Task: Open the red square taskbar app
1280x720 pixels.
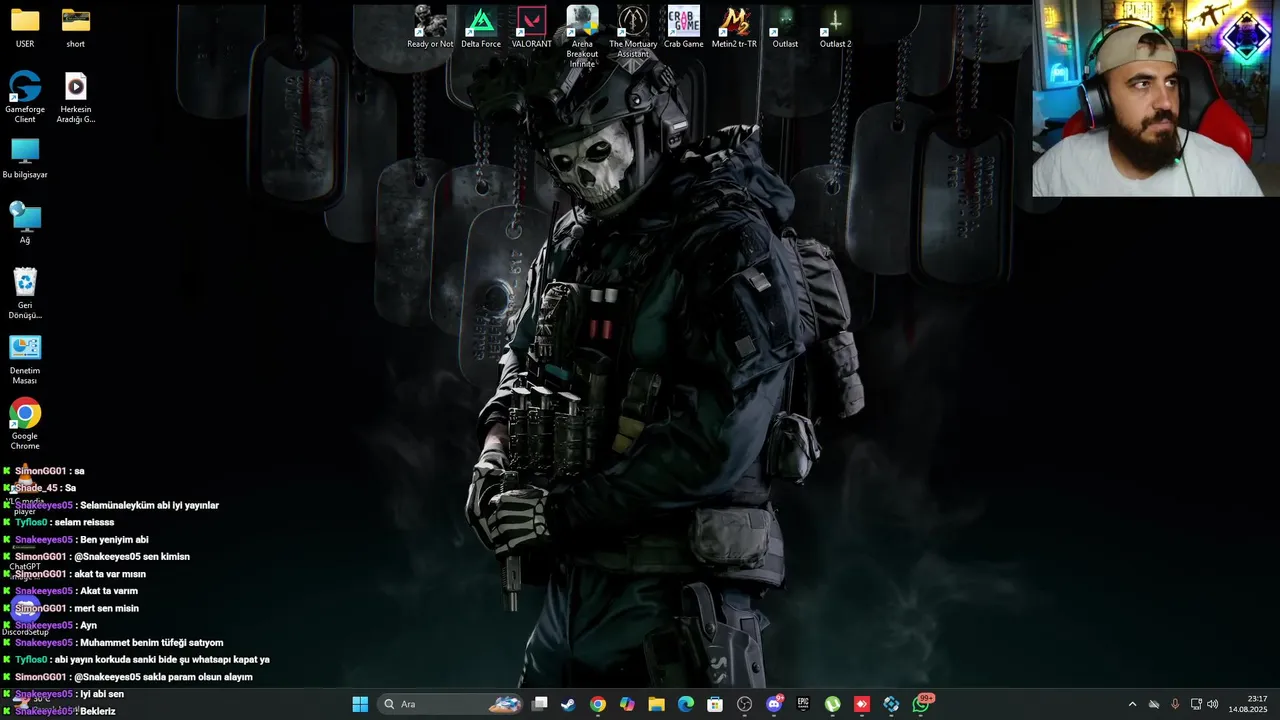Action: pyautogui.click(x=862, y=704)
